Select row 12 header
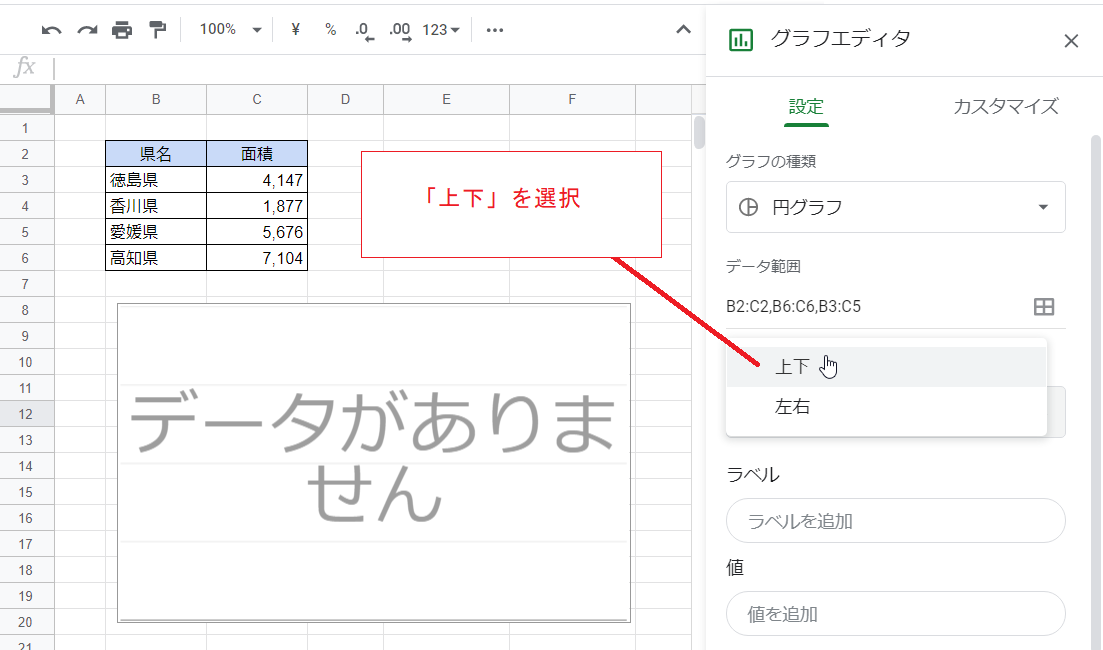1103x650 pixels. pyautogui.click(x=25, y=414)
